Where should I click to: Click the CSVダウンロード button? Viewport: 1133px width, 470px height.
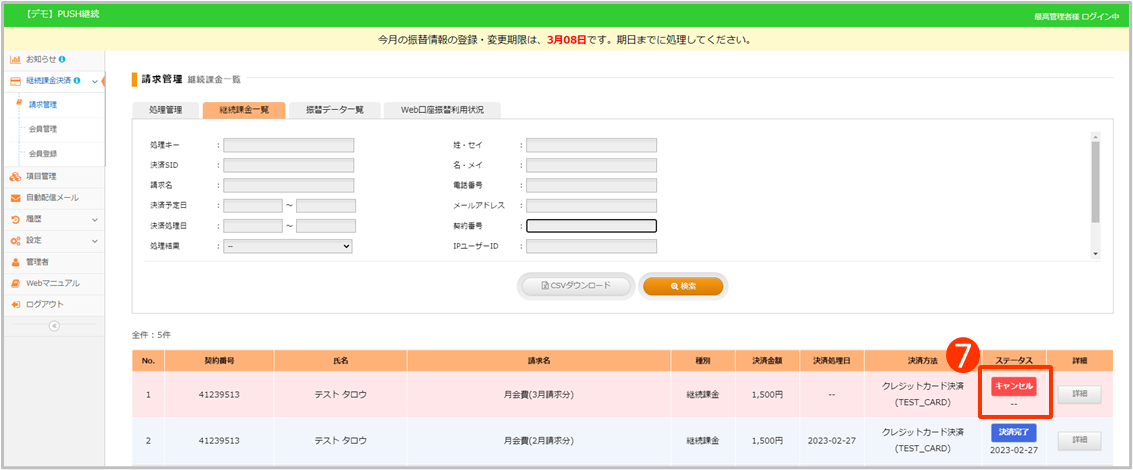click(577, 286)
